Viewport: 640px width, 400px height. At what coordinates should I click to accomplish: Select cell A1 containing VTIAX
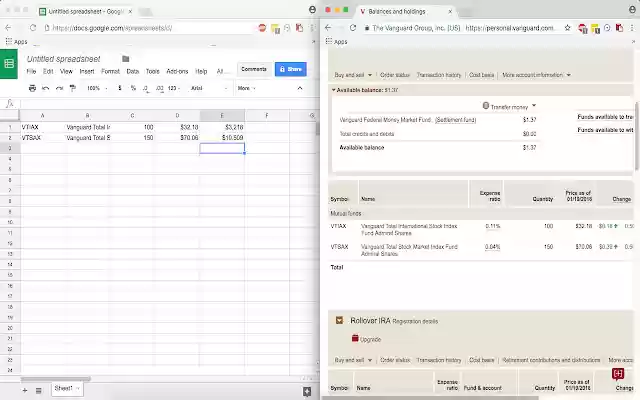coord(43,127)
